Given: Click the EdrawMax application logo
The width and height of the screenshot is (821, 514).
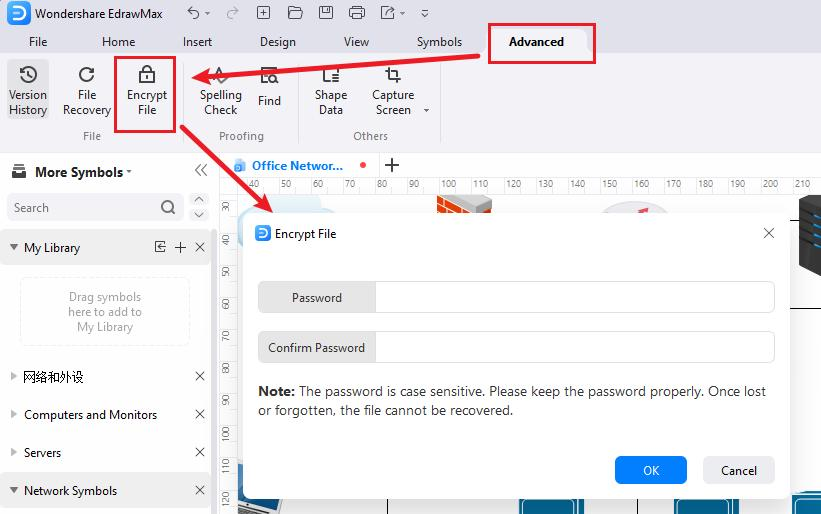Looking at the screenshot, I should [18, 13].
